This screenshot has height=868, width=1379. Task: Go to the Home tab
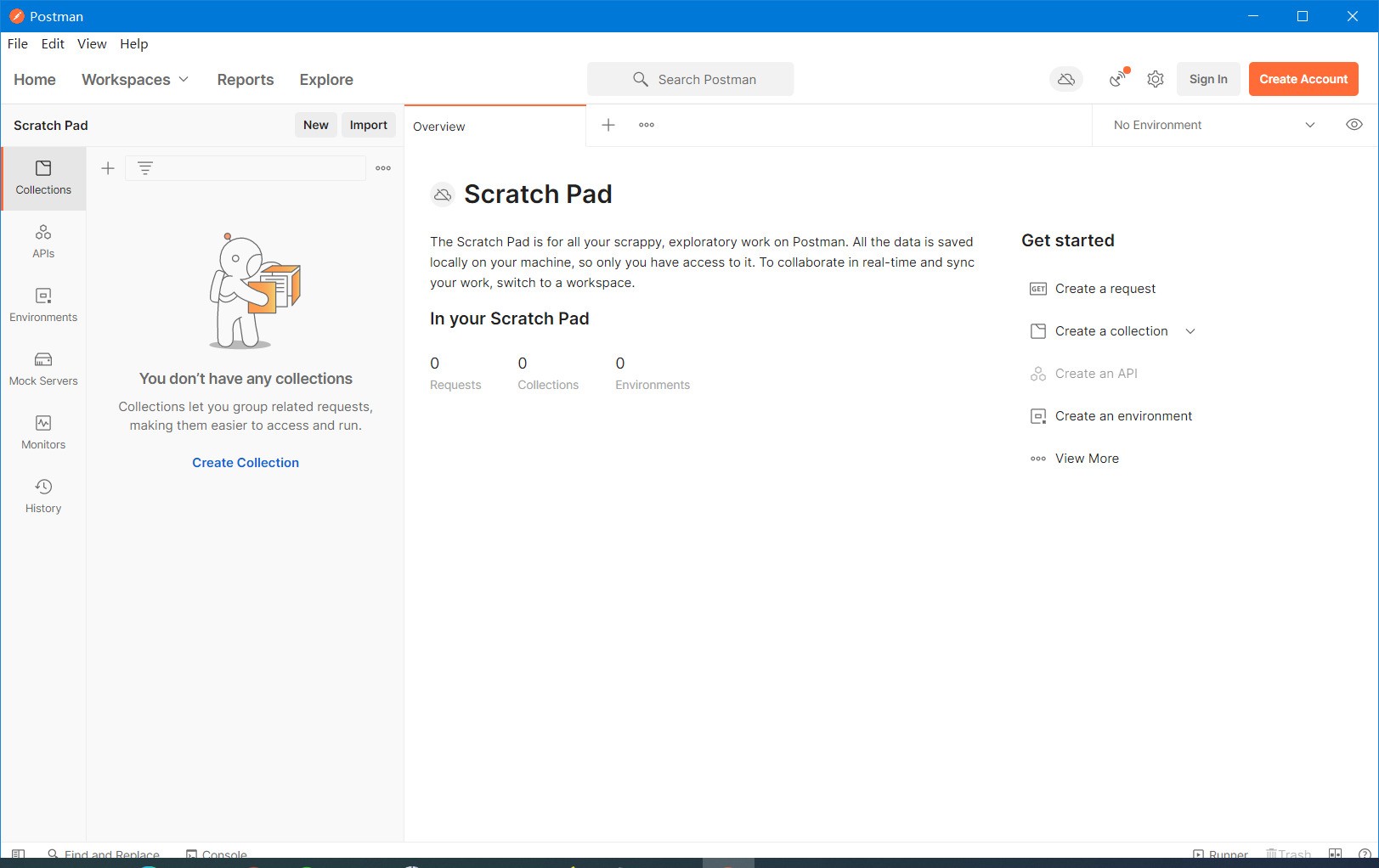35,79
